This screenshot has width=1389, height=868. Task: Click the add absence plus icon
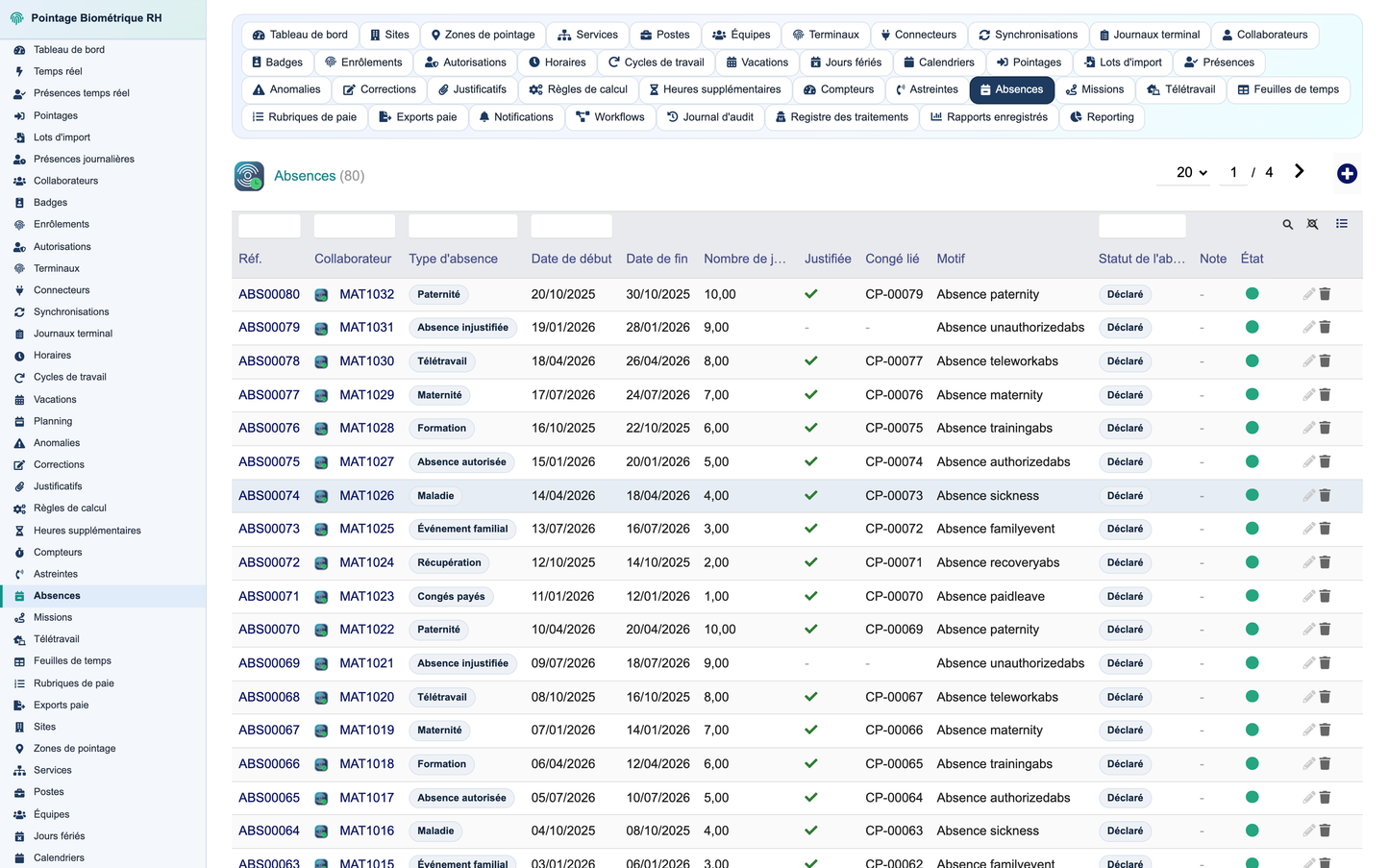tap(1347, 174)
